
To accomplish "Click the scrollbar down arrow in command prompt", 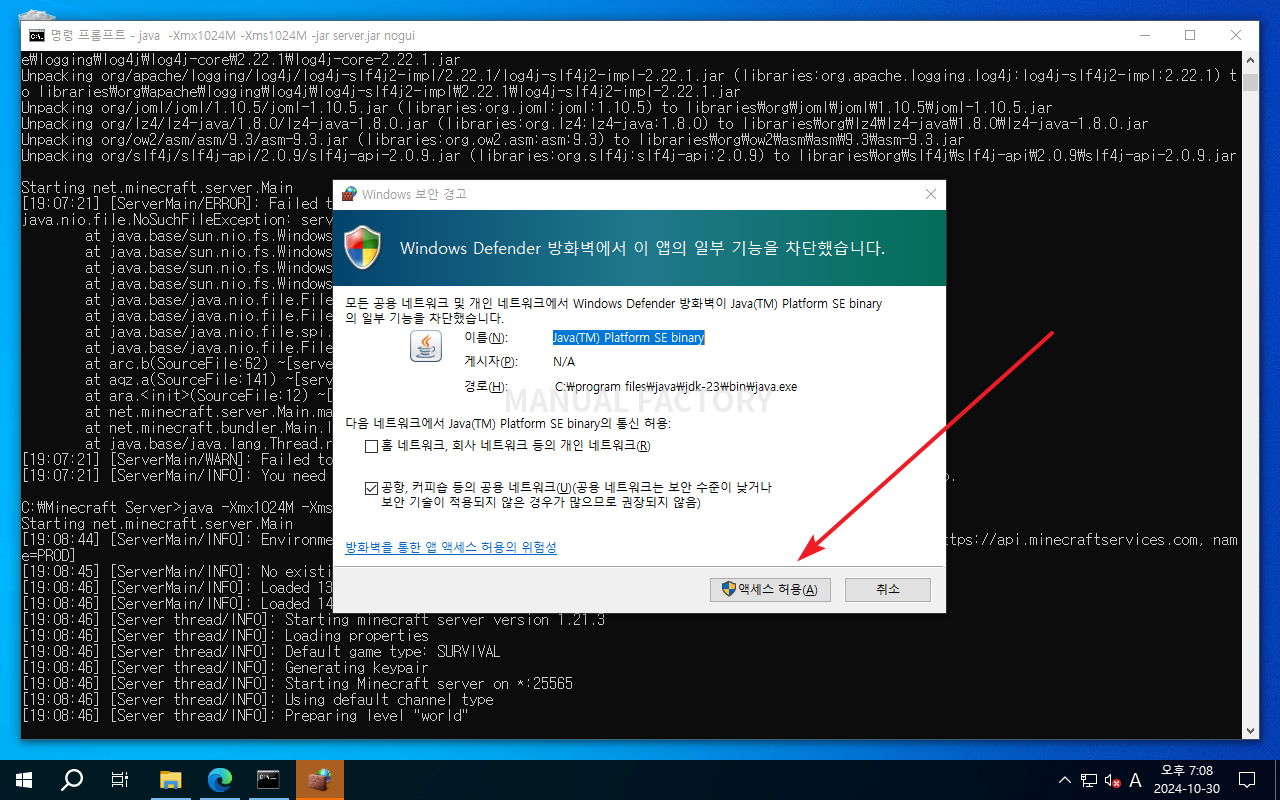I will (x=1250, y=731).
